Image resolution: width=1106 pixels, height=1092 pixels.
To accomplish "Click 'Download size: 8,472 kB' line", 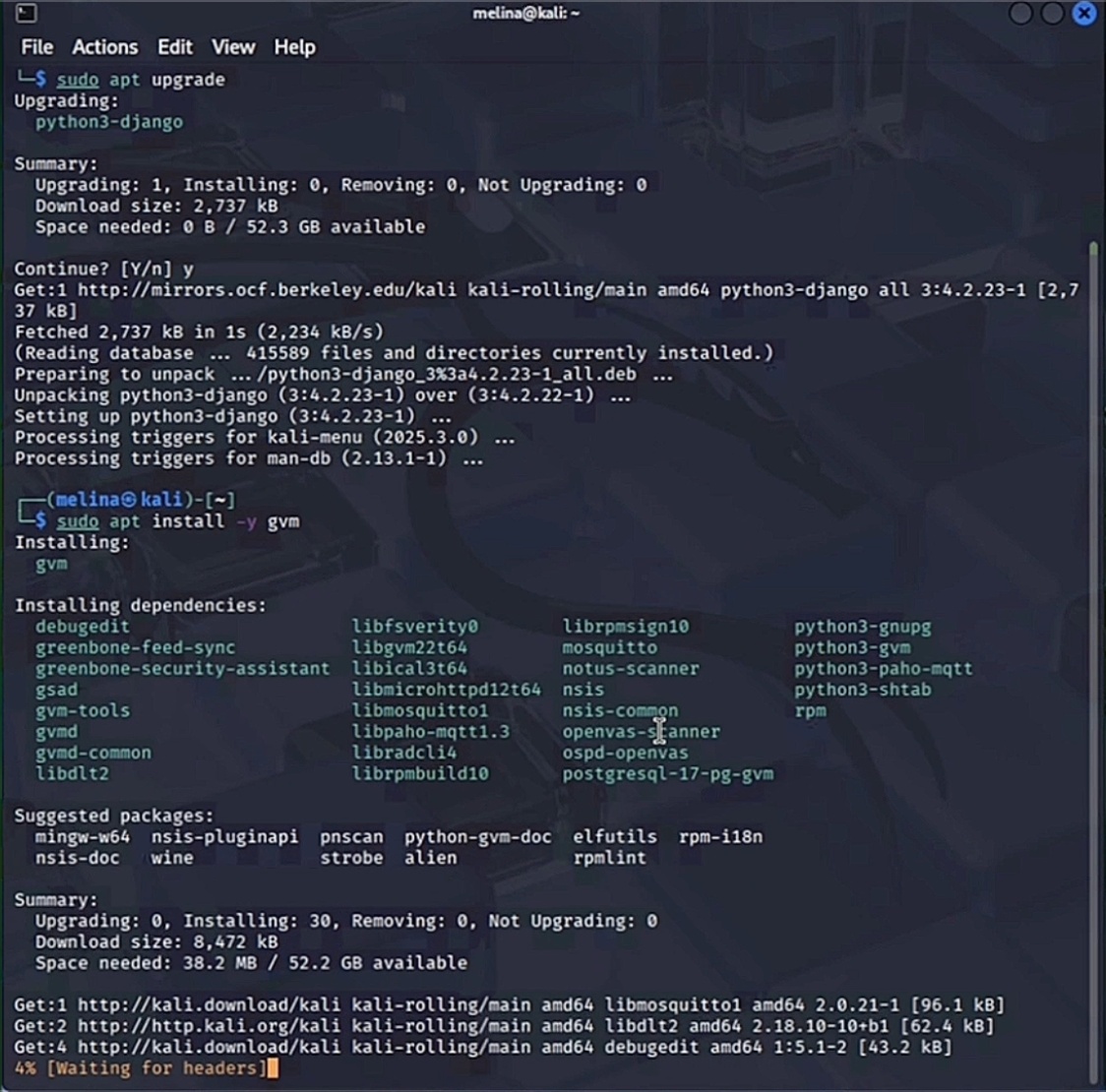I will pos(156,941).
